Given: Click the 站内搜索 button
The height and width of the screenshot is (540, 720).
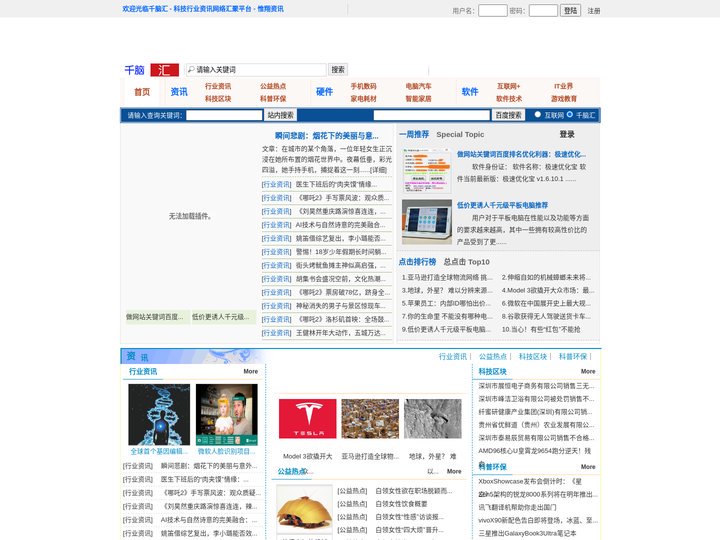Looking at the screenshot, I should (x=281, y=115).
